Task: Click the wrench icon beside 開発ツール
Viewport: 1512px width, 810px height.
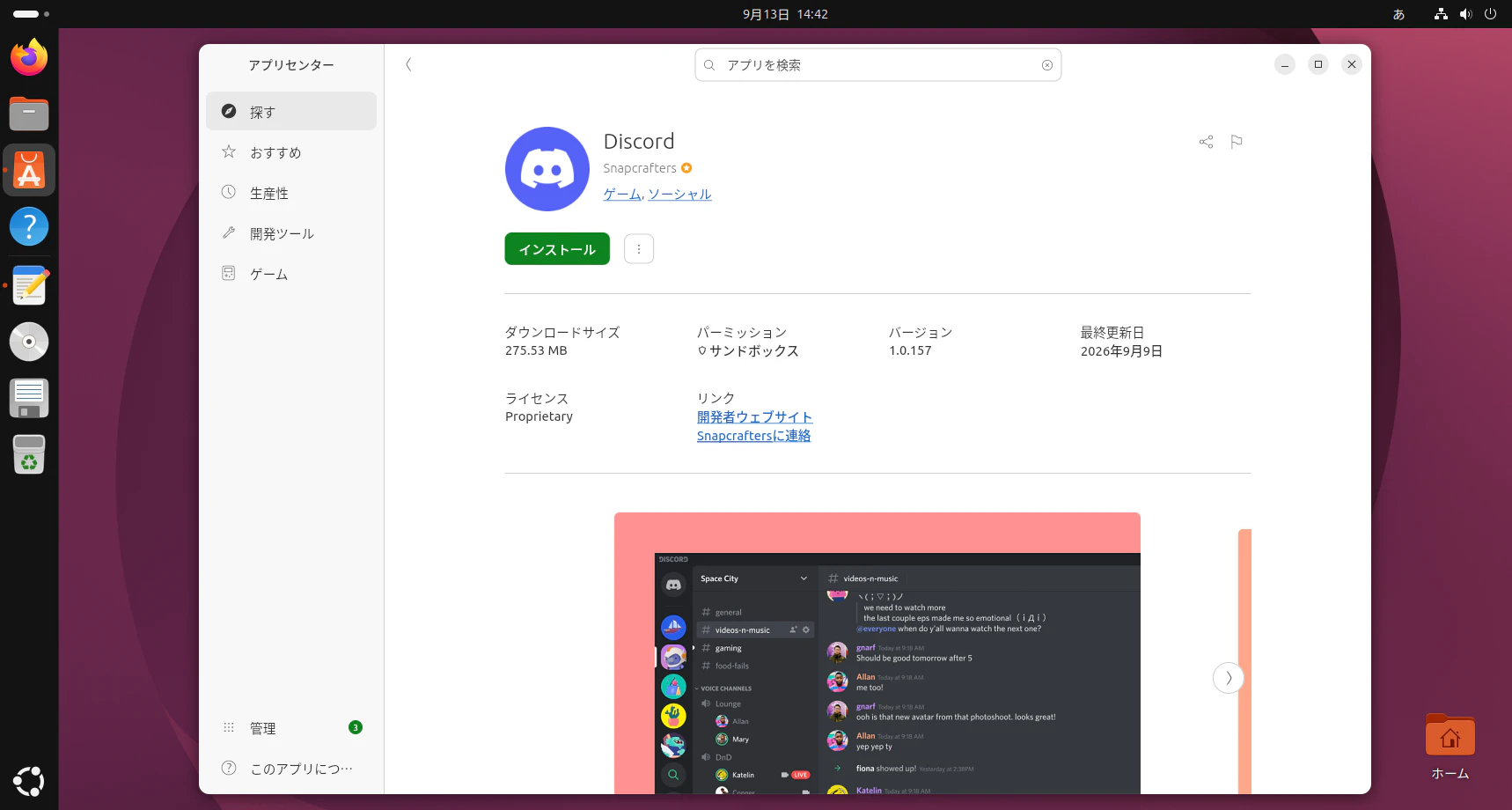Action: (x=229, y=232)
